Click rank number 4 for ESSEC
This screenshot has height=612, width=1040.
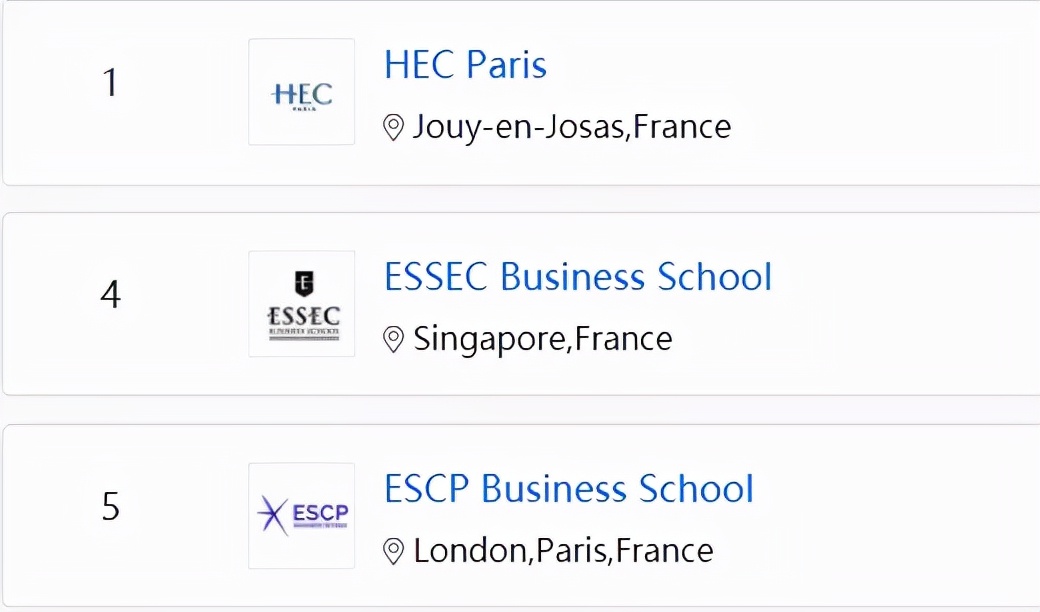110,295
